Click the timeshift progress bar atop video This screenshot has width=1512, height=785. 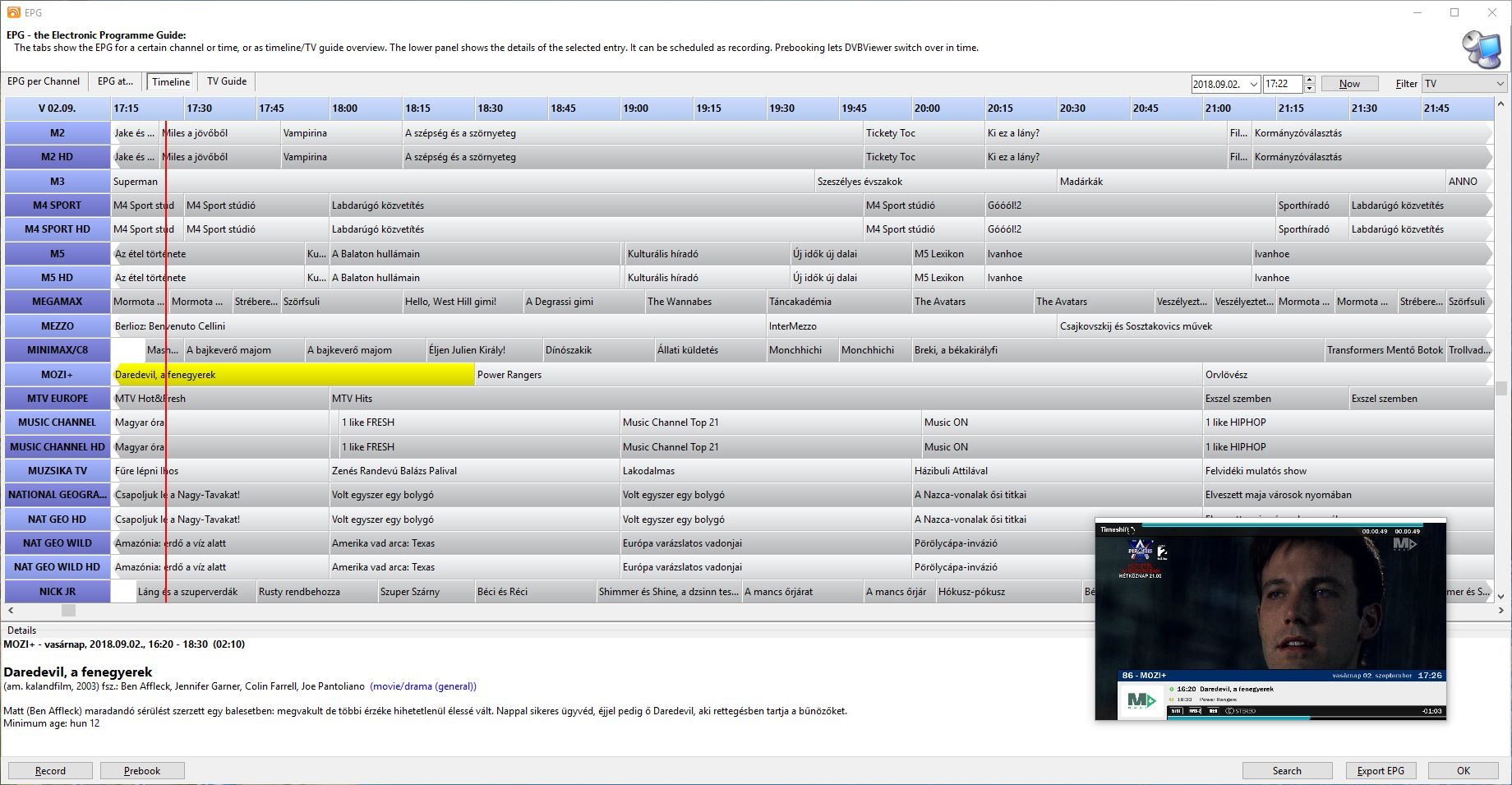coord(1282,524)
